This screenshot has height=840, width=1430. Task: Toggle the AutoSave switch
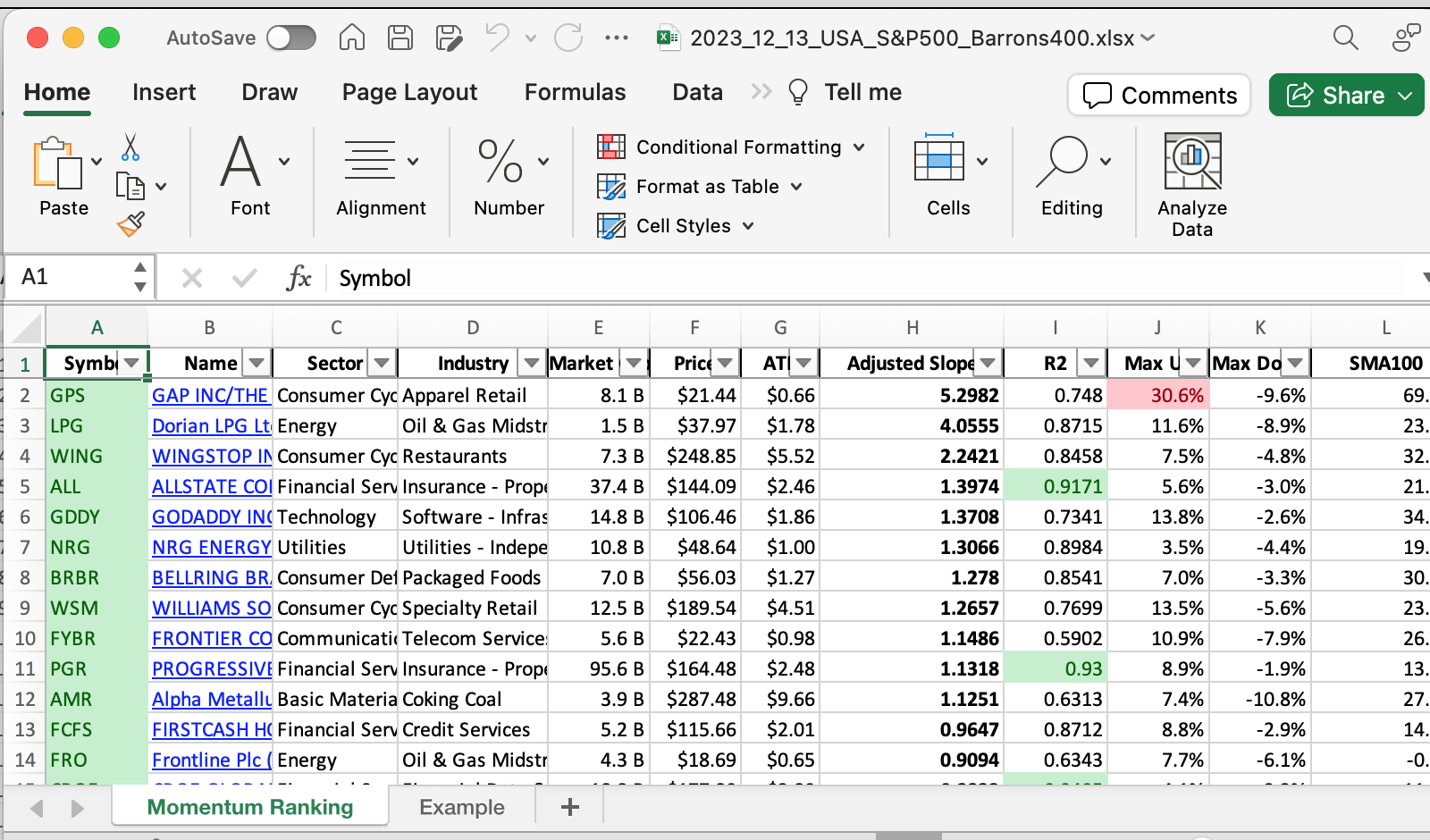(x=291, y=38)
